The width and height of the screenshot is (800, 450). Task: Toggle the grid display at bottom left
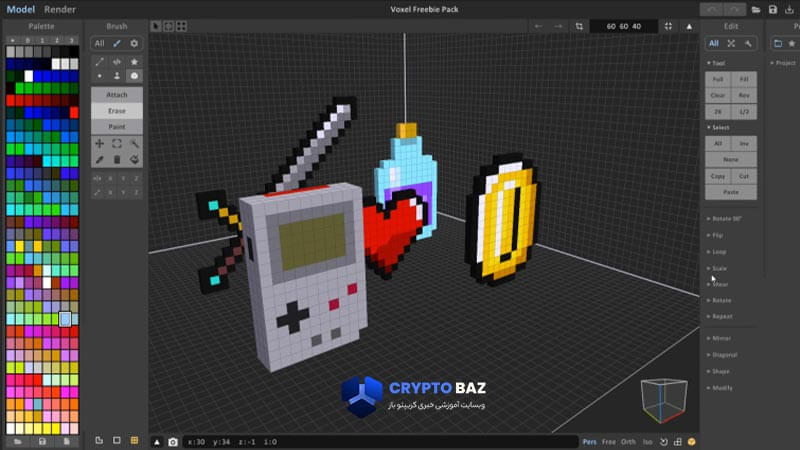tap(134, 440)
